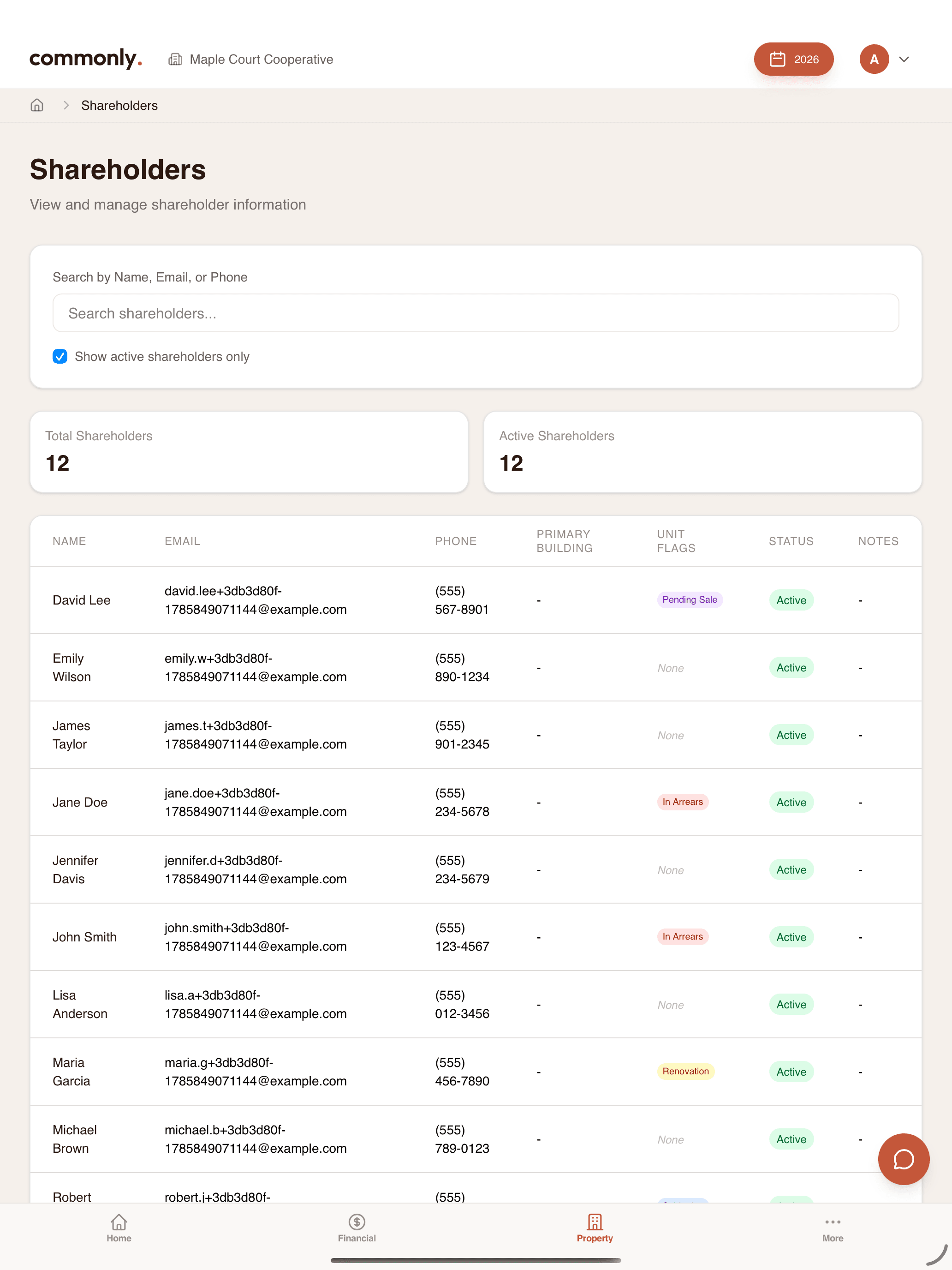Screen dimensions: 952x1270
Task: Click John Smith's email address
Action: [x=256, y=937]
